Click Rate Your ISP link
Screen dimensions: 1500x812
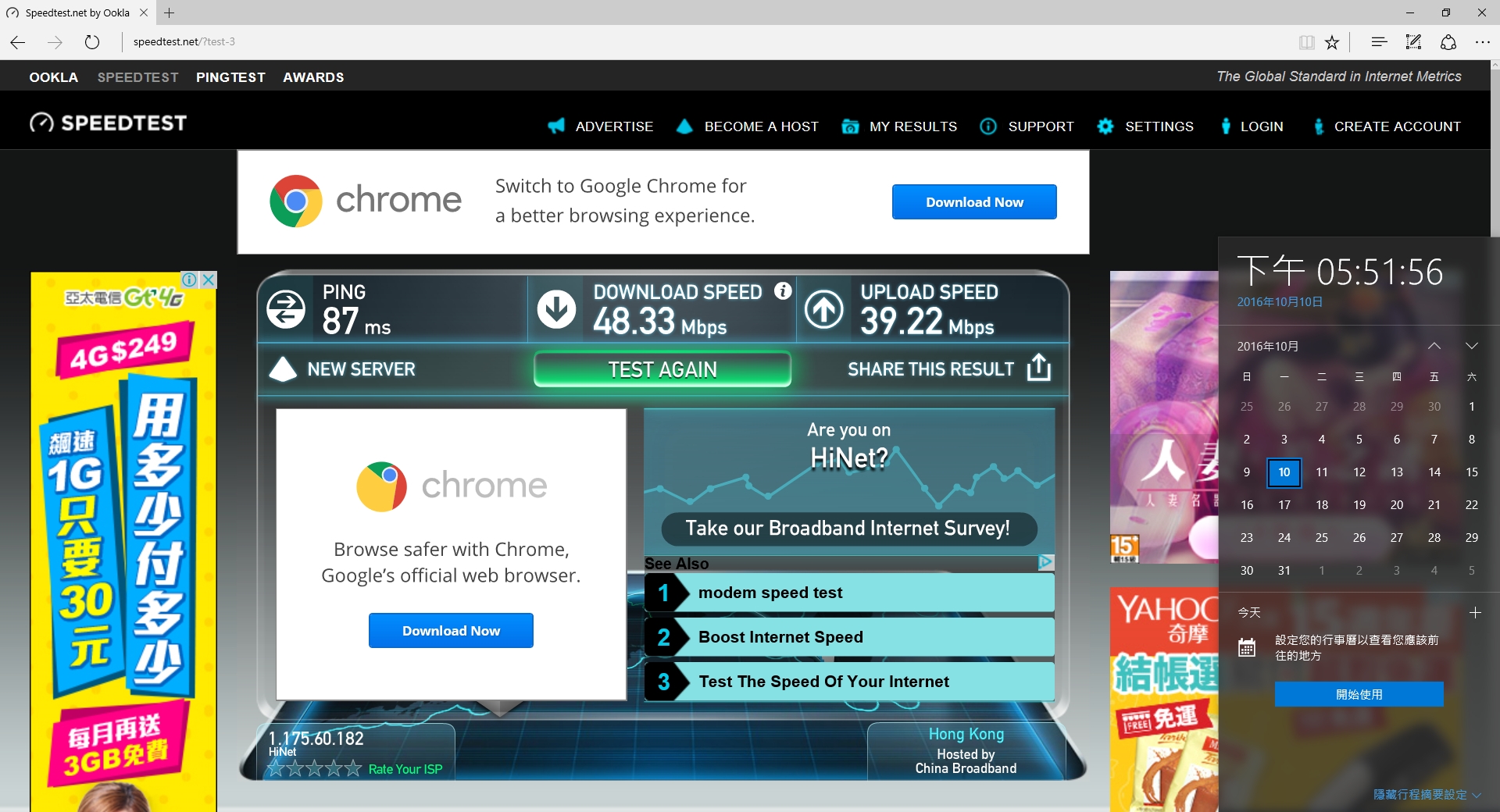tap(405, 769)
